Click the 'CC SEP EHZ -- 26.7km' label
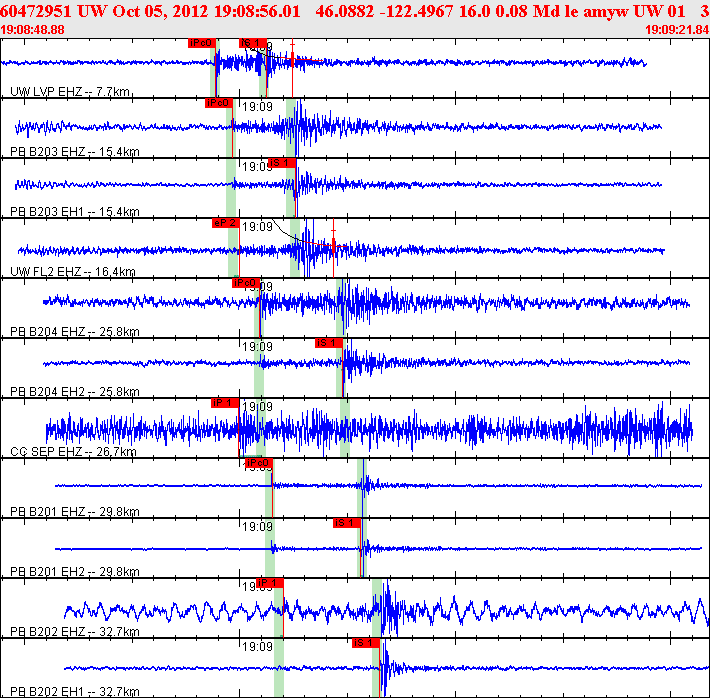This screenshot has height=698, width=710. tap(73, 452)
